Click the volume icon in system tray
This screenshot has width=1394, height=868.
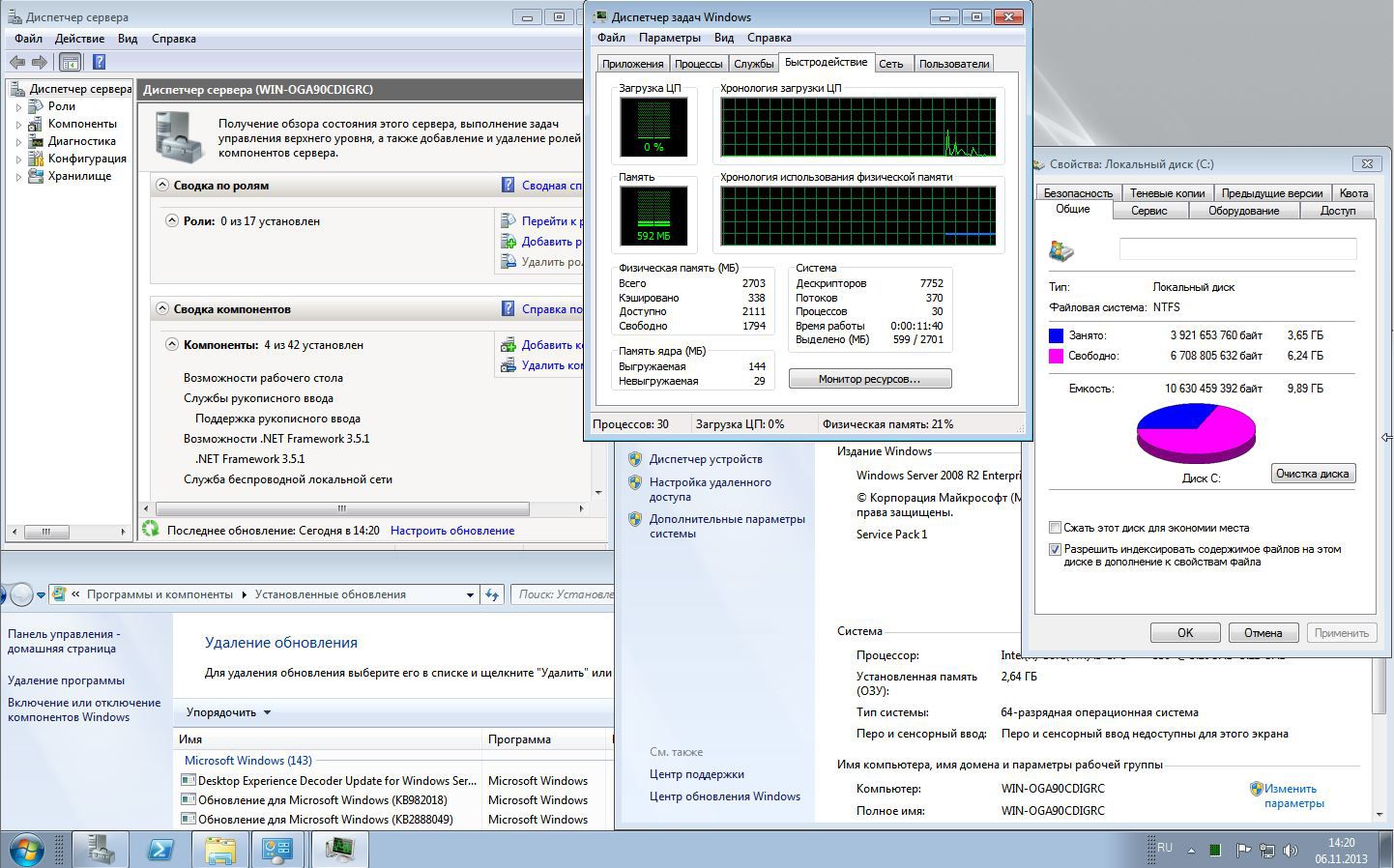pyautogui.click(x=1290, y=851)
